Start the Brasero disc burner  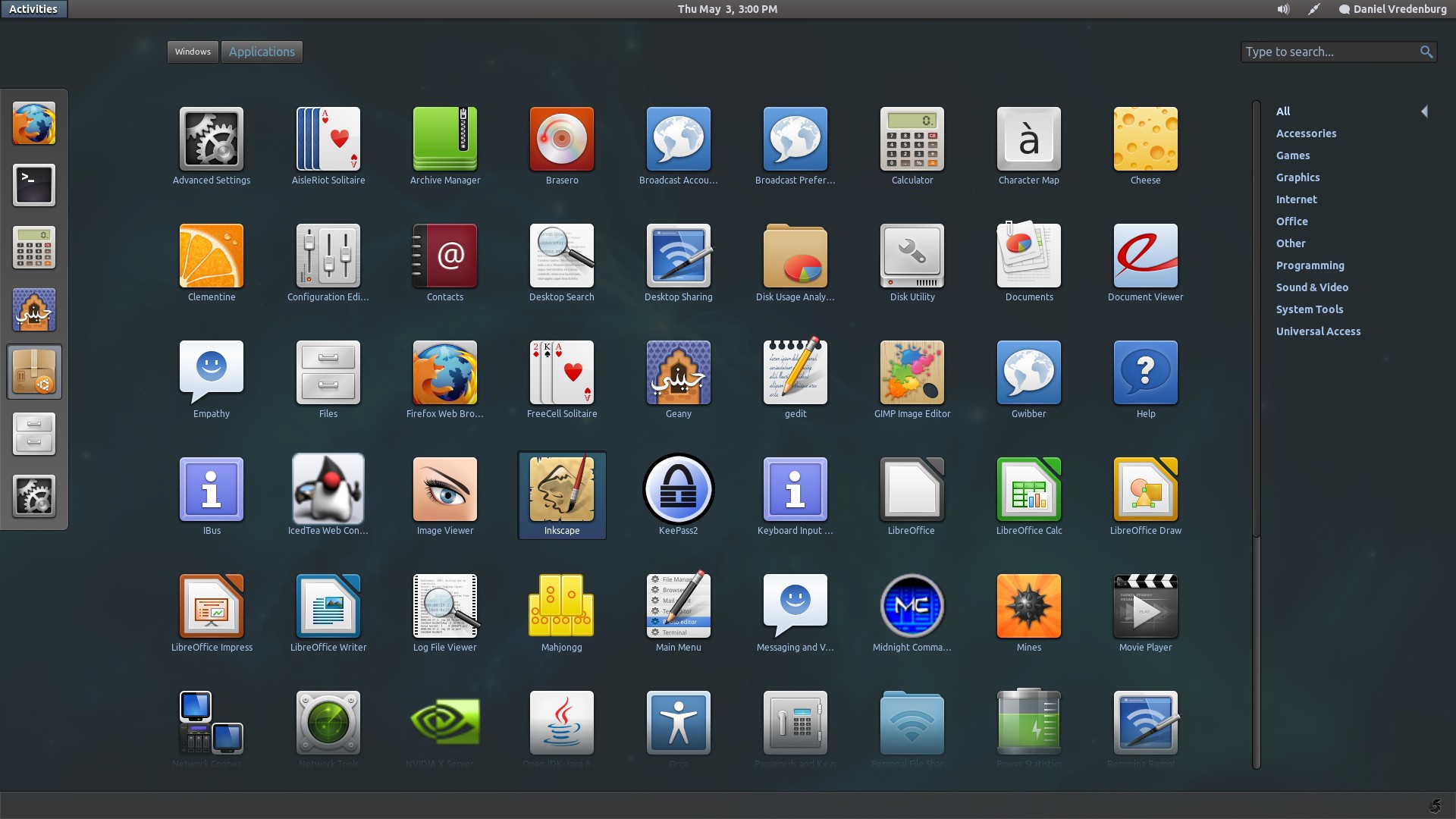(561, 145)
